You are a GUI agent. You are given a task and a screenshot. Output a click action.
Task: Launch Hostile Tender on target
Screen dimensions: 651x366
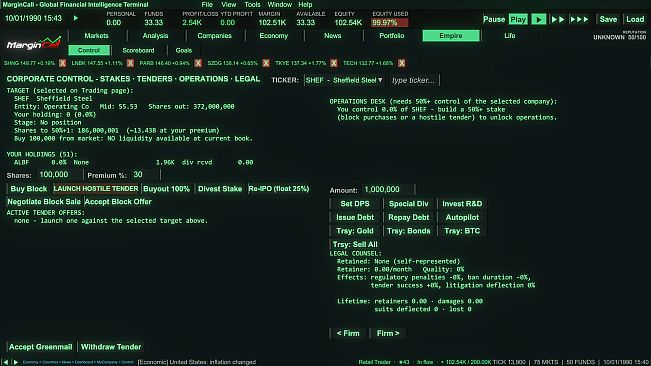click(95, 189)
